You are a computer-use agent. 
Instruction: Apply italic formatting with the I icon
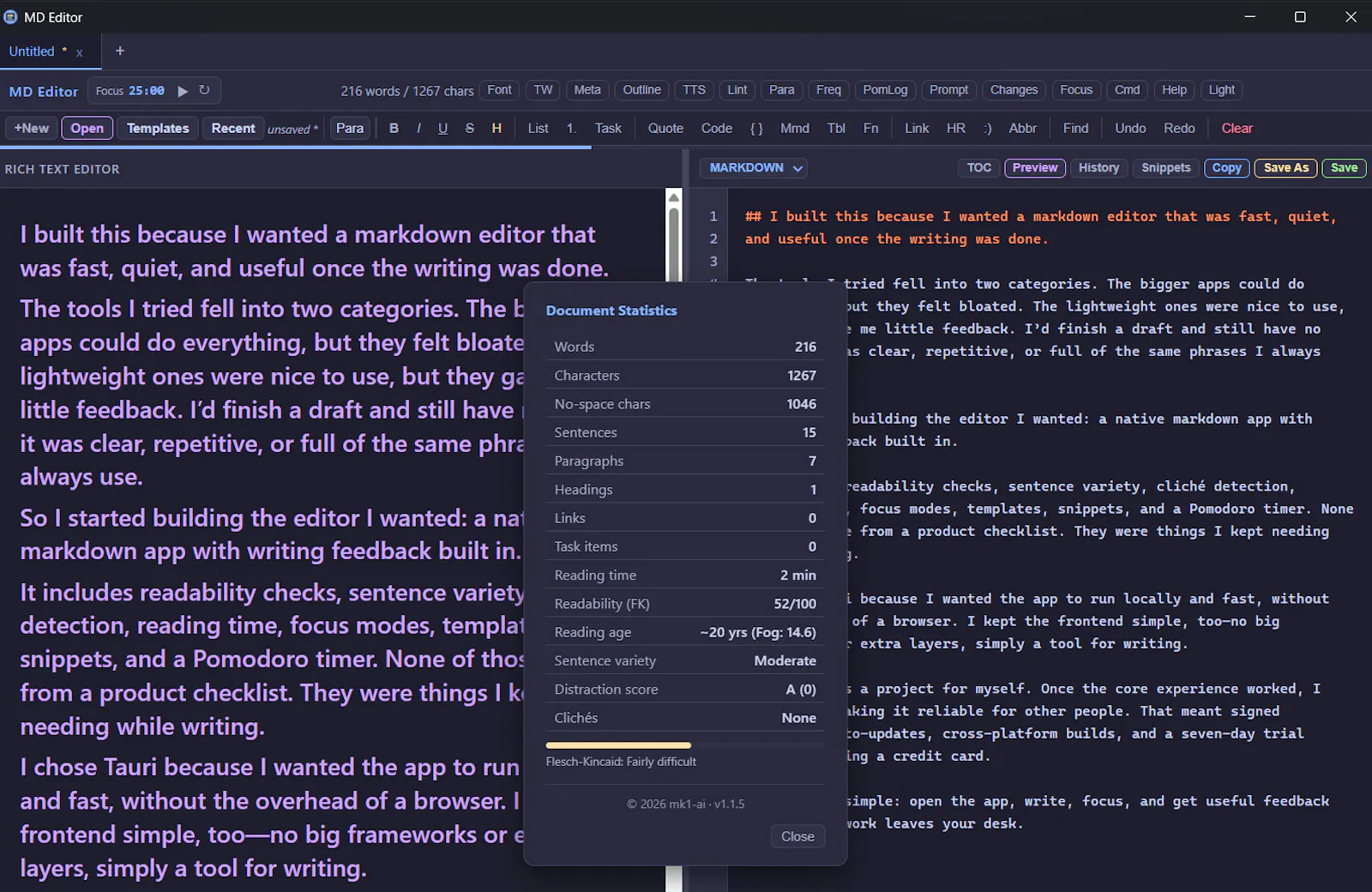click(418, 128)
